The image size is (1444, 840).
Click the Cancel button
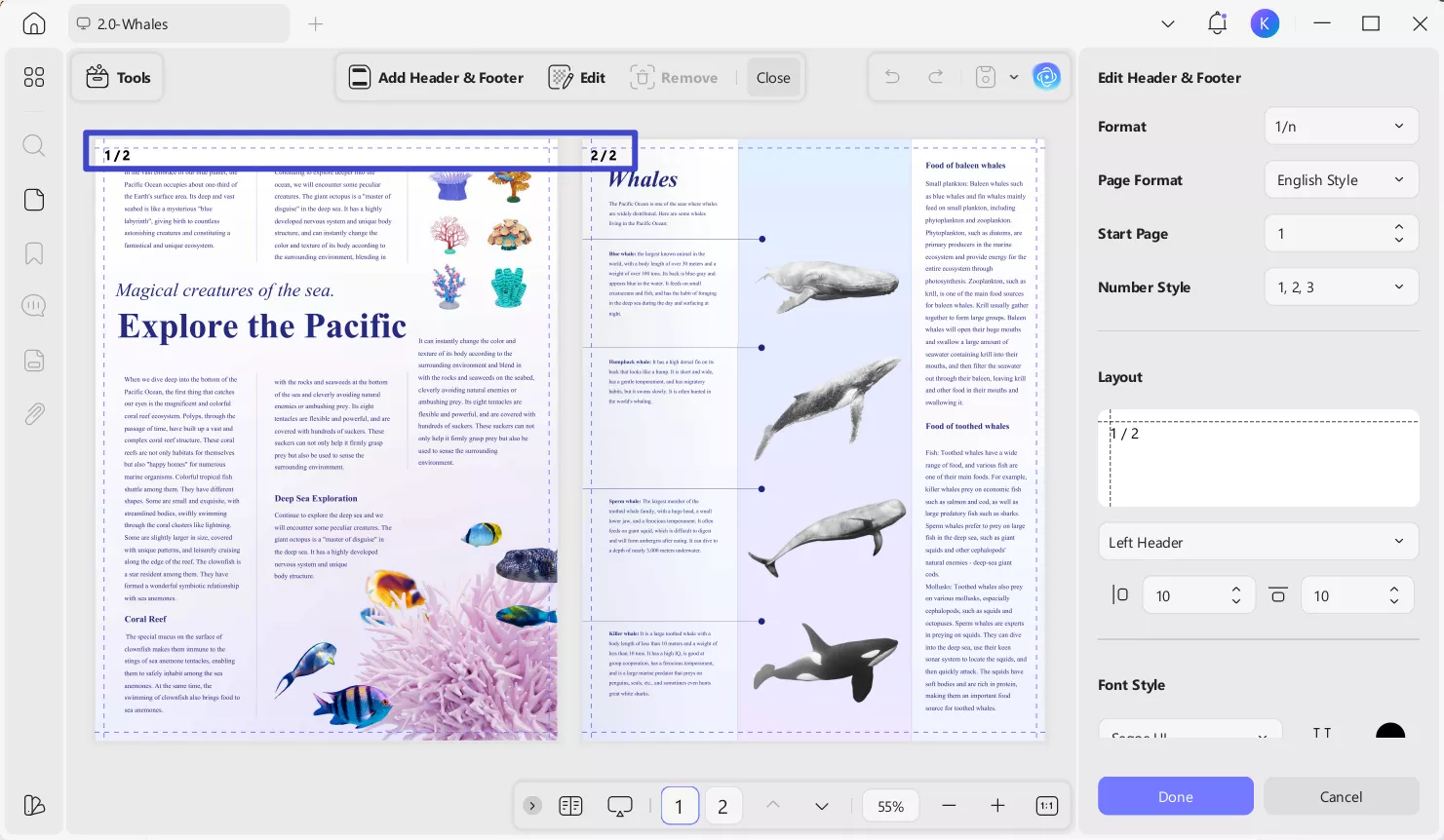pos(1341,796)
